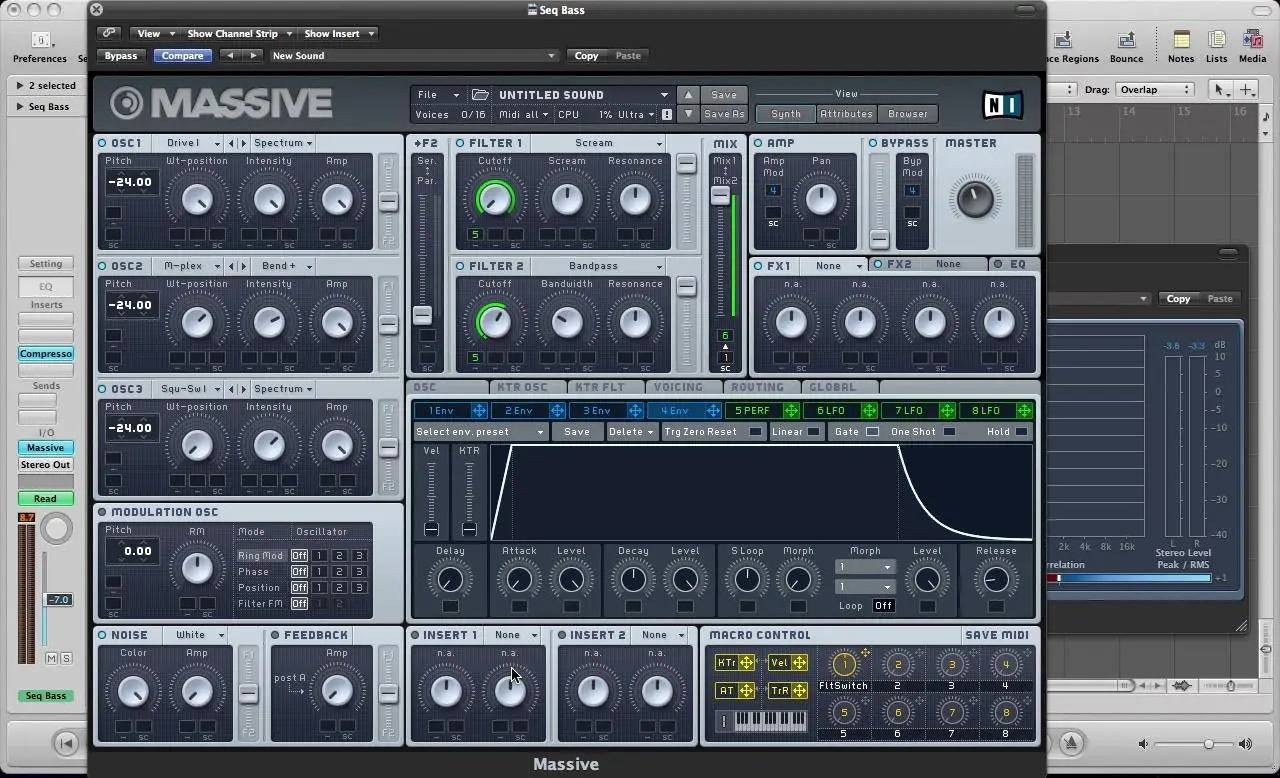Click the Attributes view button
Image resolution: width=1280 pixels, height=778 pixels.
[846, 114]
